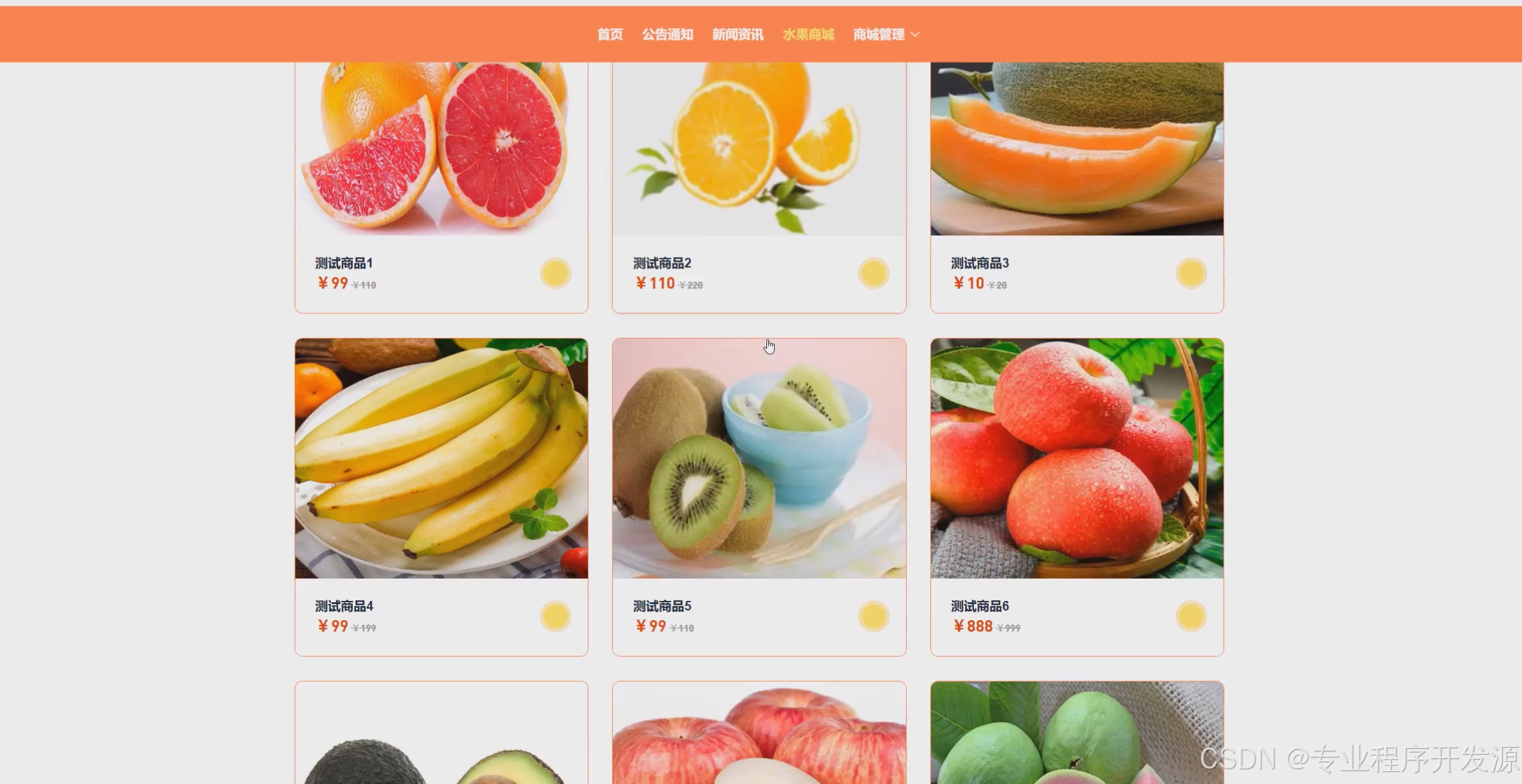Go to the 首页 menu item
This screenshot has width=1522, height=784.
pyautogui.click(x=609, y=34)
